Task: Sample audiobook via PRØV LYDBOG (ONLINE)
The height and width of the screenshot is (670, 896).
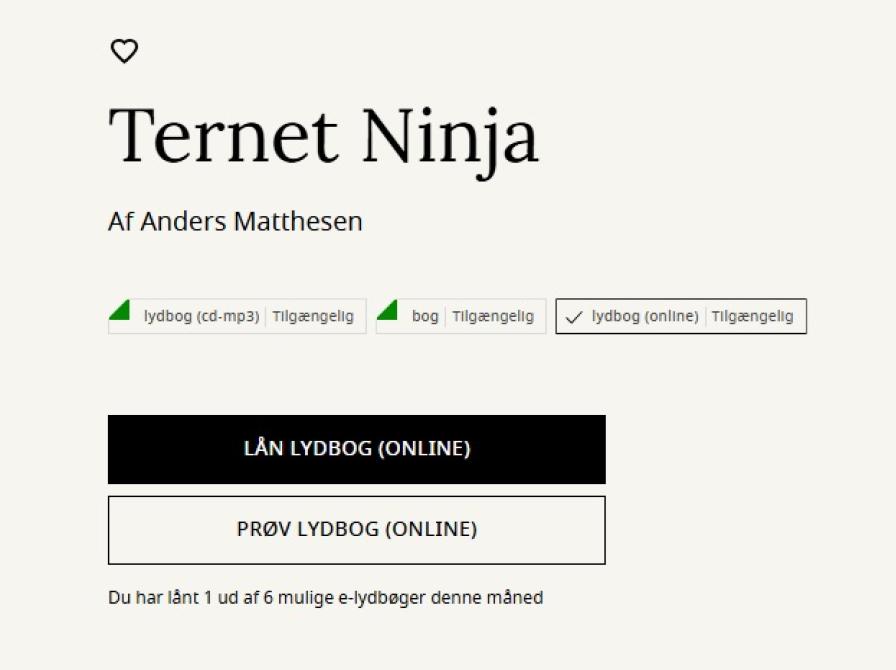Action: pyautogui.click(x=357, y=530)
